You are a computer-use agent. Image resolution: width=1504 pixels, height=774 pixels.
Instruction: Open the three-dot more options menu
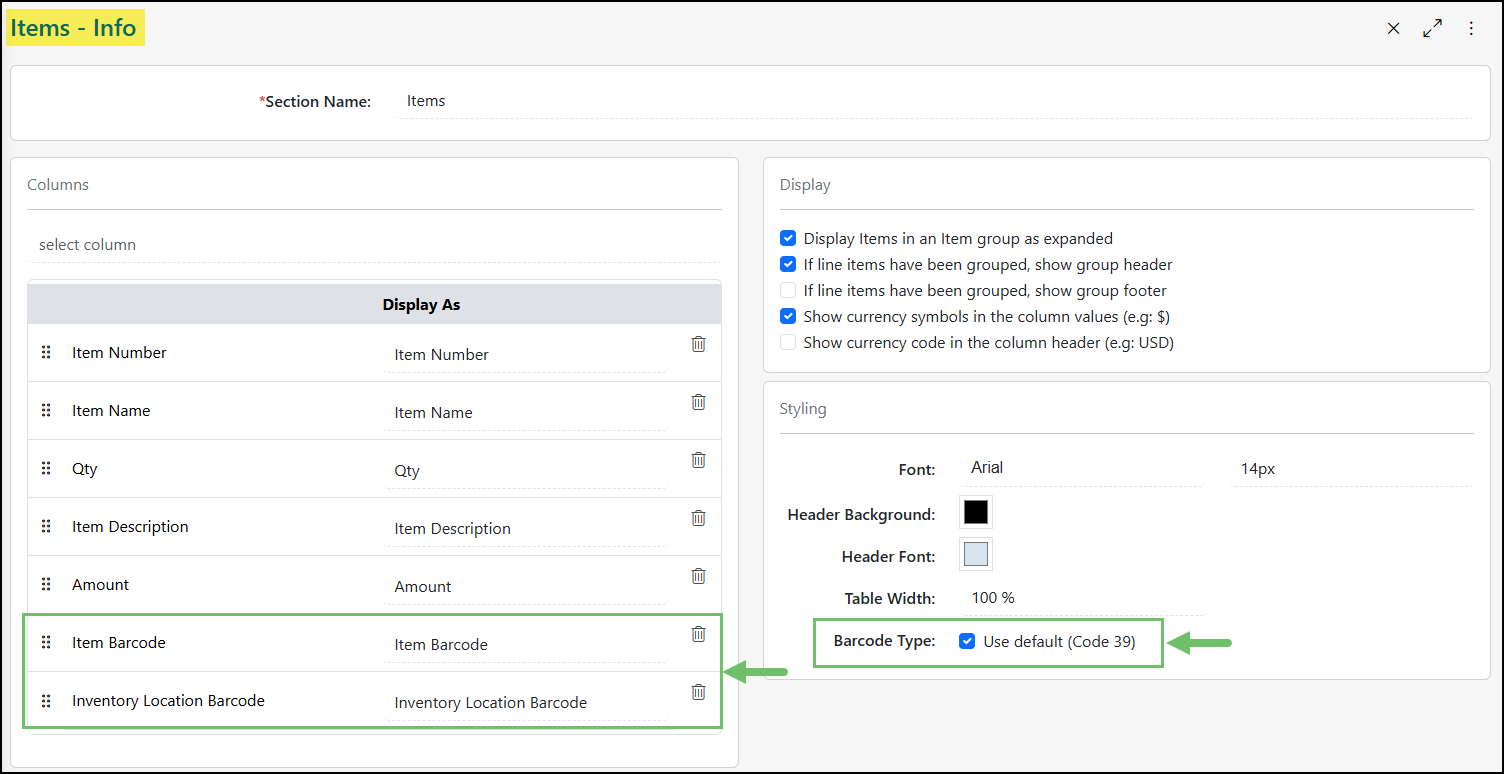pyautogui.click(x=1471, y=29)
